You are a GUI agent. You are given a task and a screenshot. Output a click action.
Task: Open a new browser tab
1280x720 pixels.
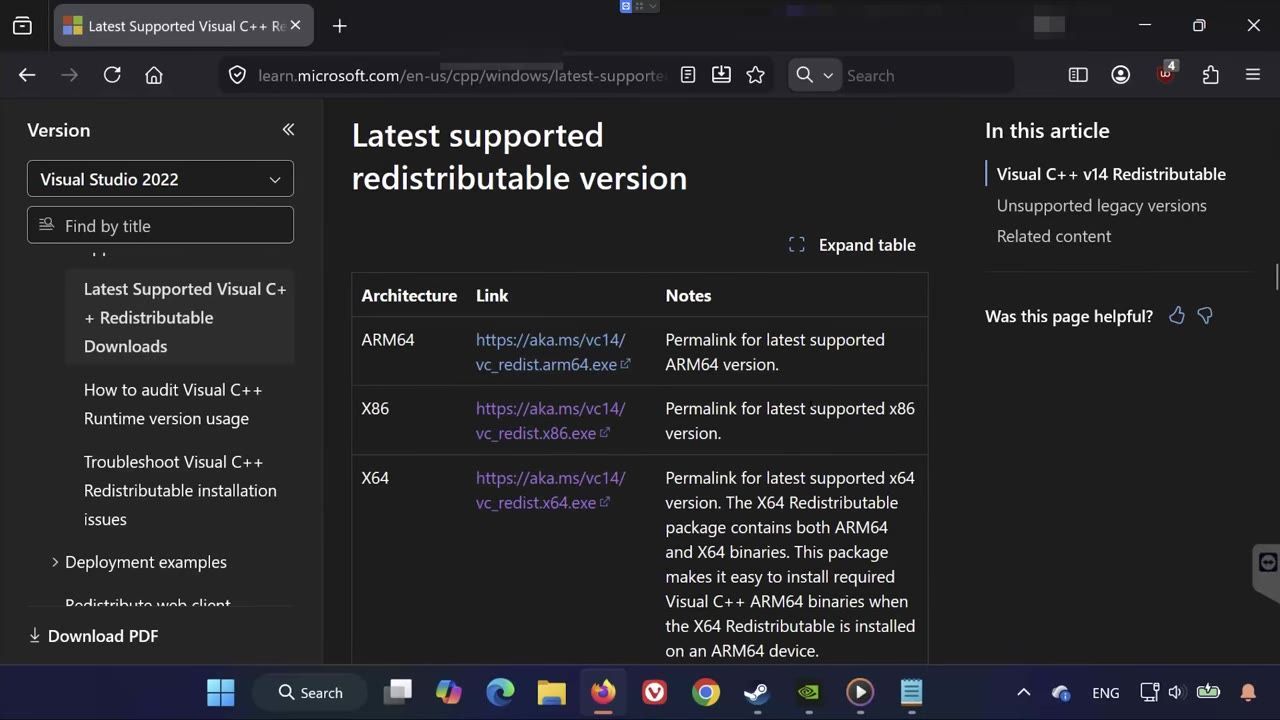tap(340, 26)
